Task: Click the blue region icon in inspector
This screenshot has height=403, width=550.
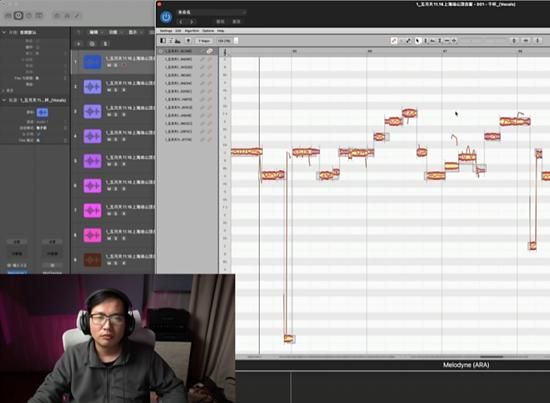Action: pyautogui.click(x=42, y=112)
